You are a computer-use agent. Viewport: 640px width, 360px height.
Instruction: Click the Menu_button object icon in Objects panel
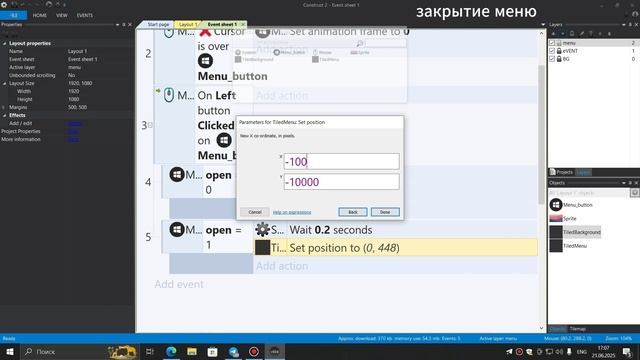(x=556, y=204)
